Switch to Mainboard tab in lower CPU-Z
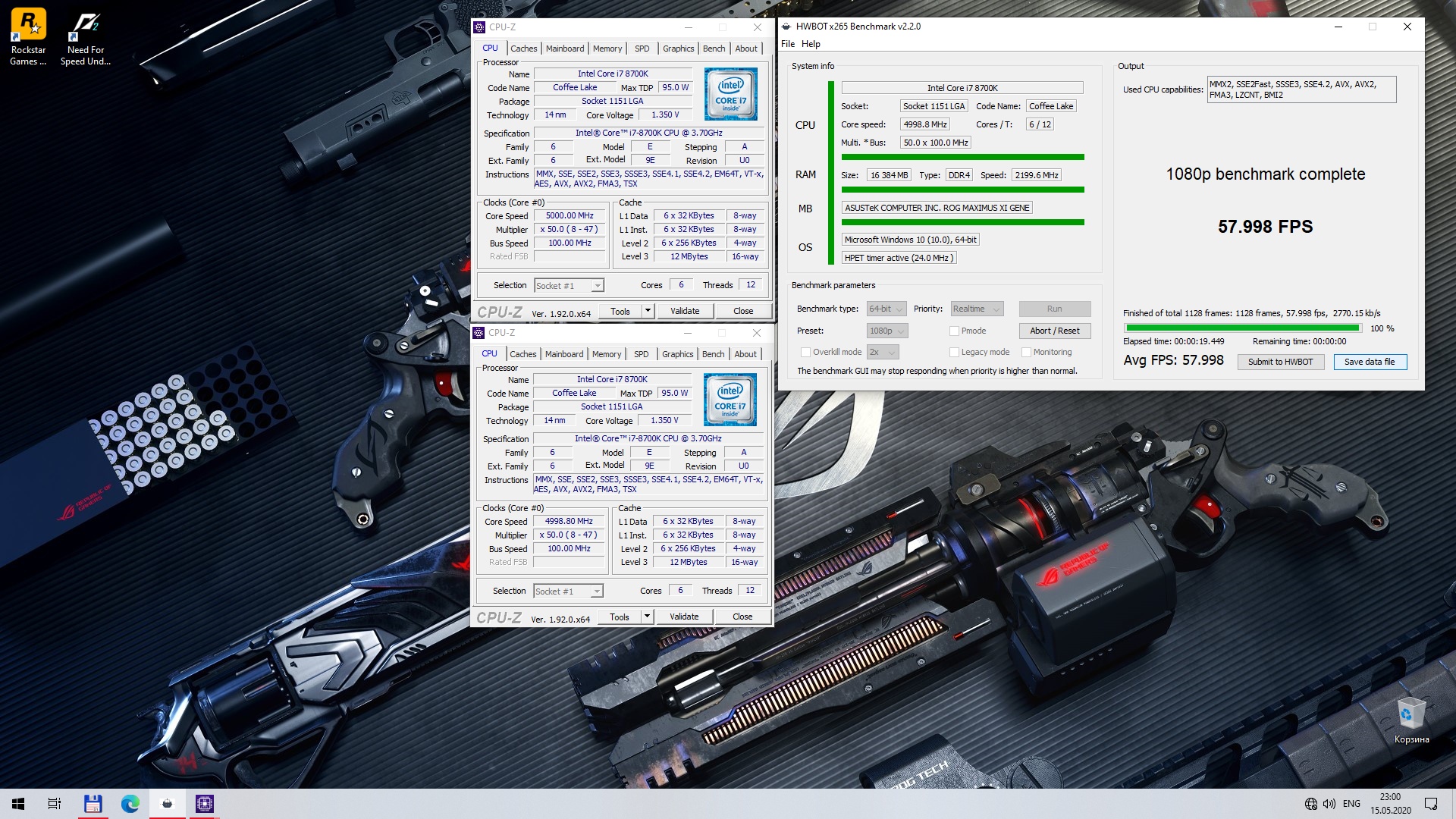1456x819 pixels. (x=564, y=354)
